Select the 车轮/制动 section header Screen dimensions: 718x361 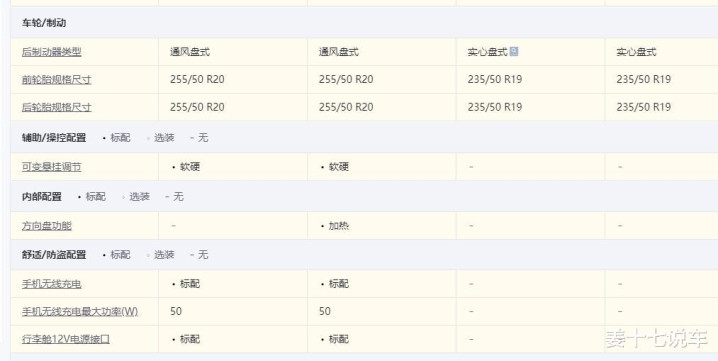[44, 22]
